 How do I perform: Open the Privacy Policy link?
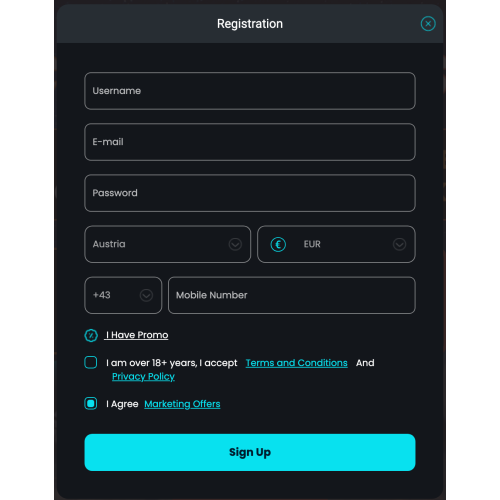[x=143, y=376]
